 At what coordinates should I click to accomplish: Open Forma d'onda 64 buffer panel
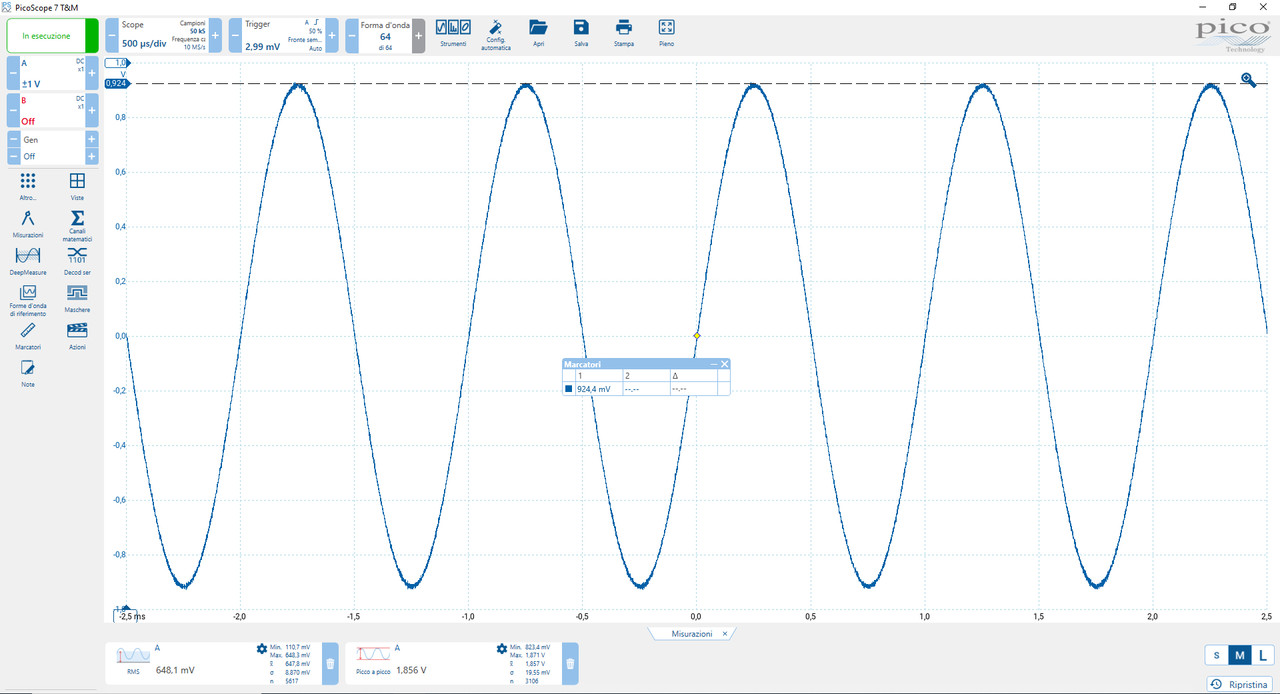385,36
